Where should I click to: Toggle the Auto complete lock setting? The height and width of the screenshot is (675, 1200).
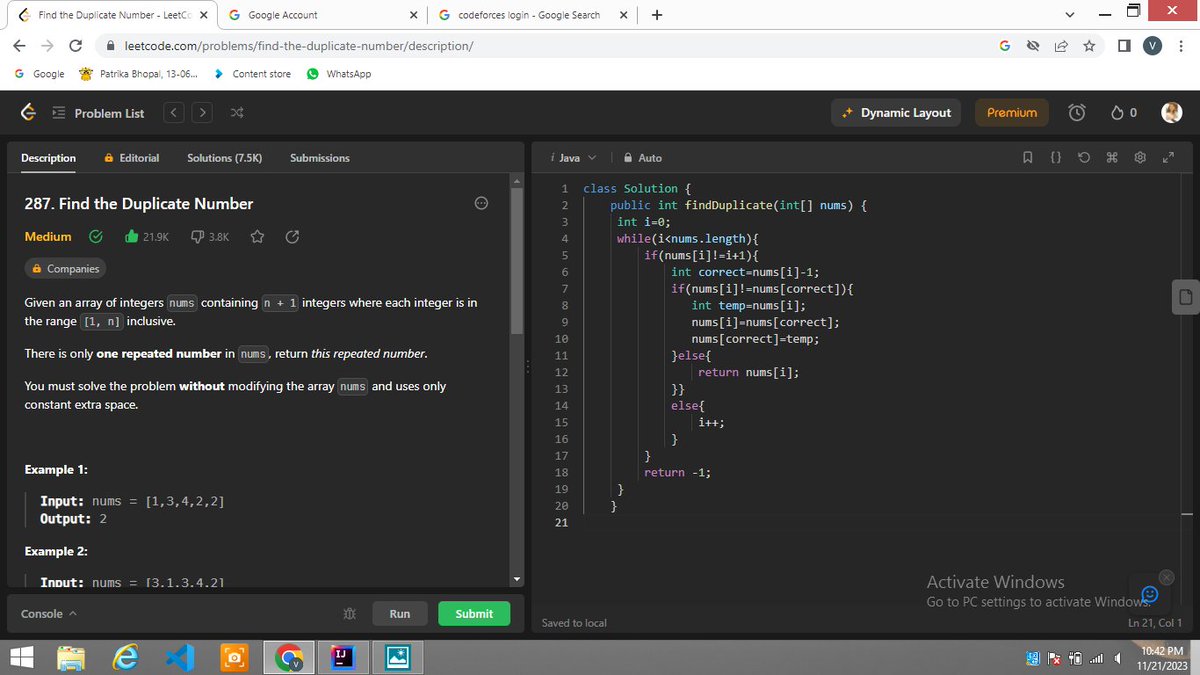(642, 158)
